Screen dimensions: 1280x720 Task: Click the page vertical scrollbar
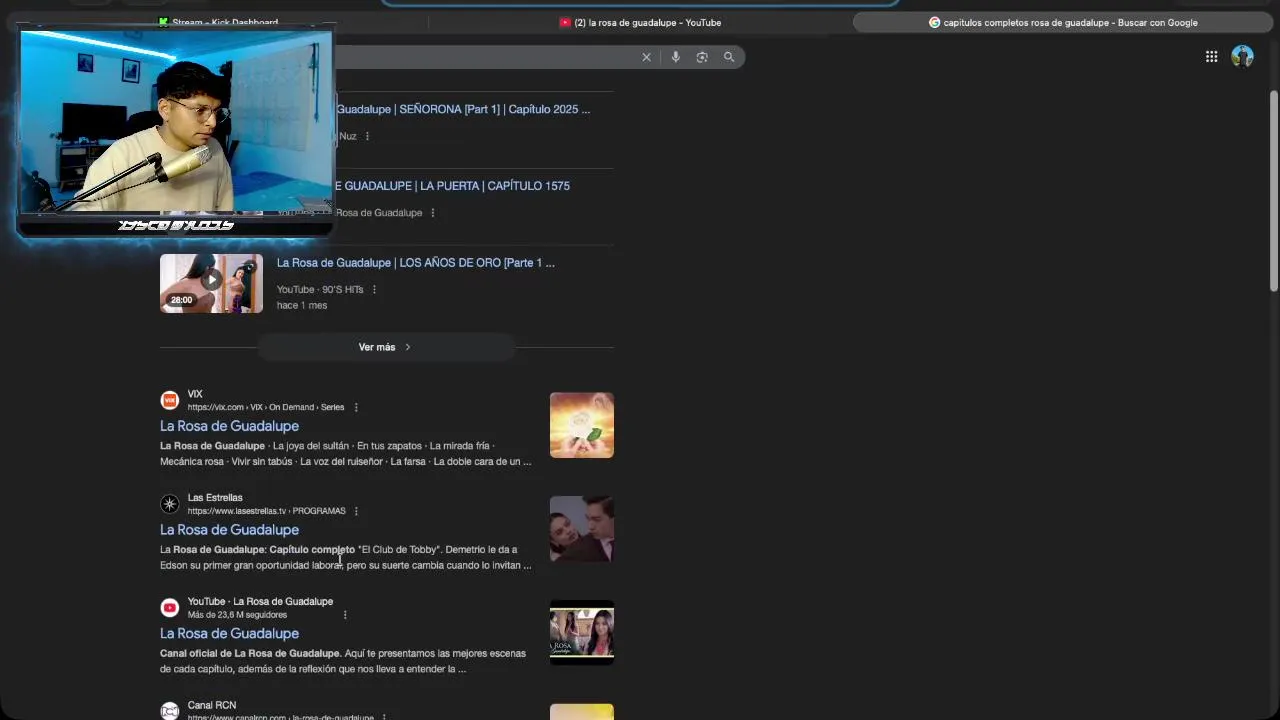coord(1273,190)
